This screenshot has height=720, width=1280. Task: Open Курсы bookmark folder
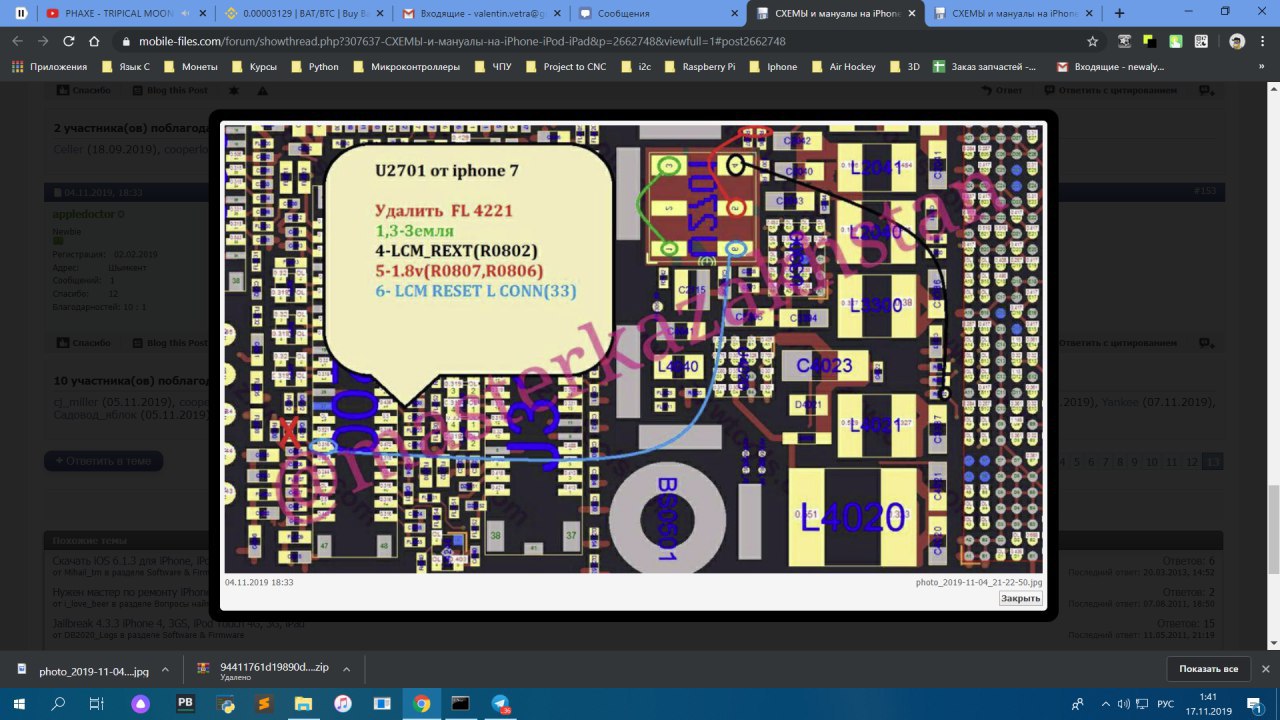click(253, 67)
